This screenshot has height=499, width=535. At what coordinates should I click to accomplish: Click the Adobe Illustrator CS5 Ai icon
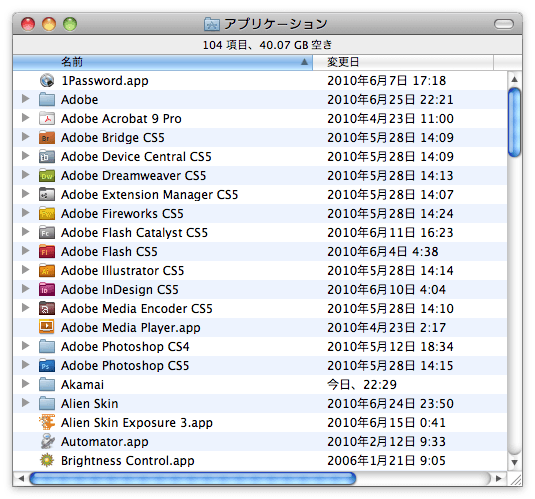click(x=47, y=271)
